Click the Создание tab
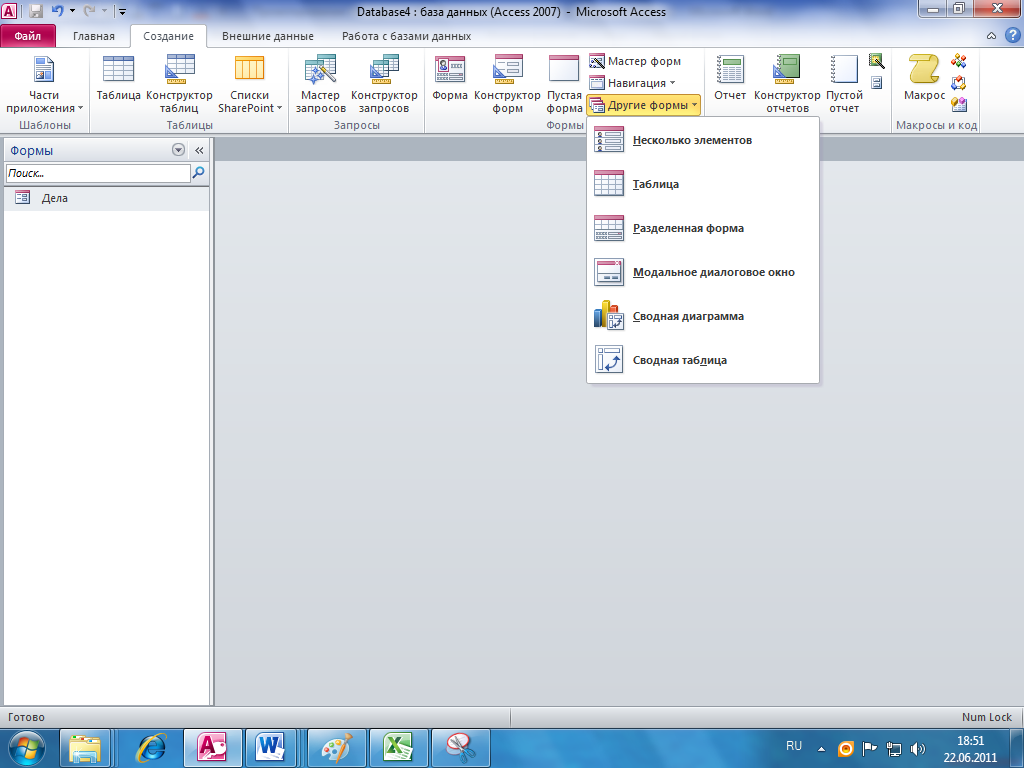 coord(168,36)
